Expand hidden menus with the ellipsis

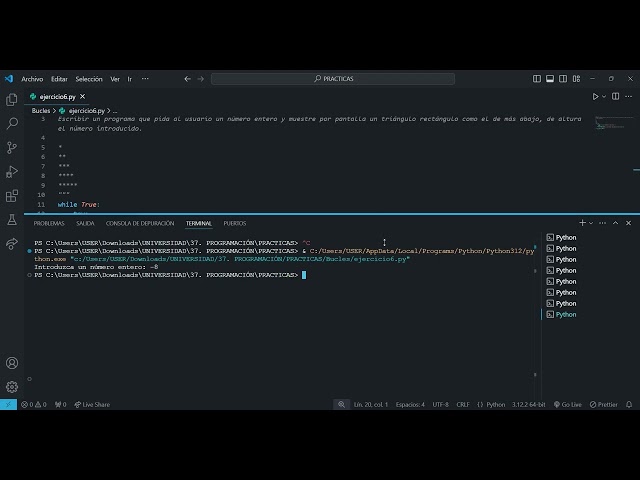pyautogui.click(x=145, y=79)
